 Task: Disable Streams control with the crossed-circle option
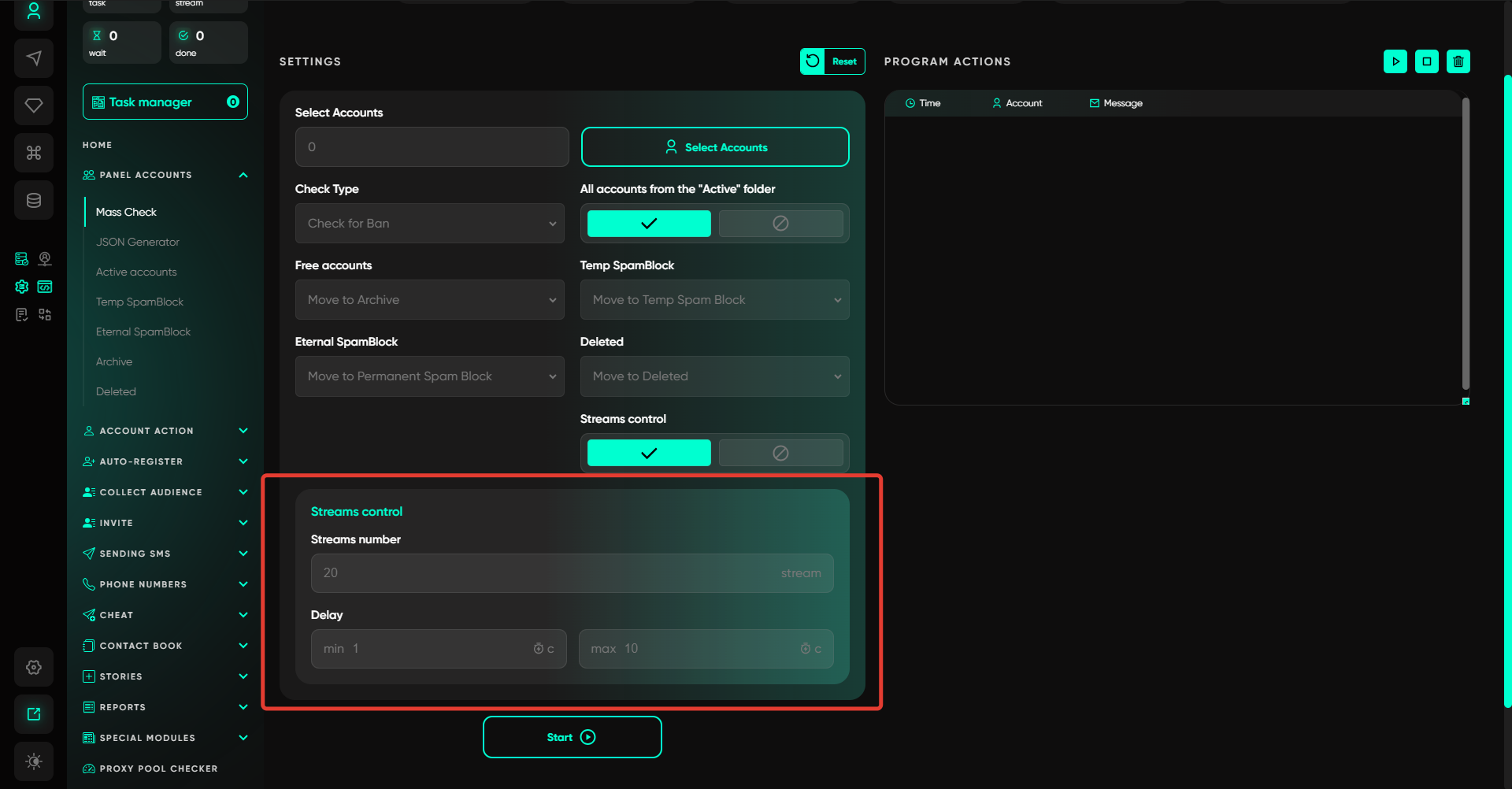(x=780, y=454)
